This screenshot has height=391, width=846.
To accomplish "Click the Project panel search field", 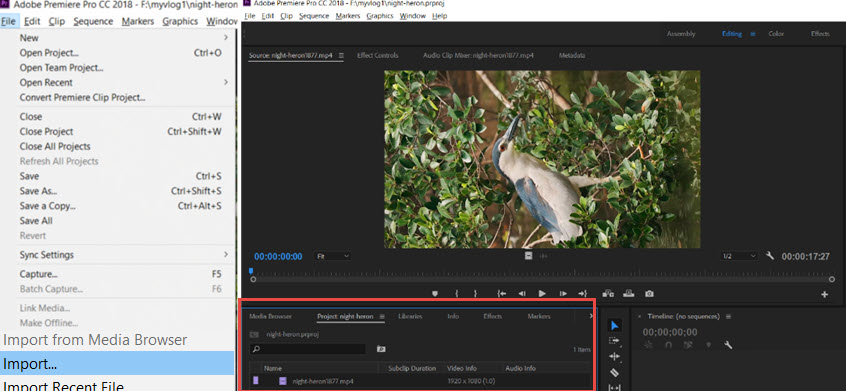I will coord(308,349).
